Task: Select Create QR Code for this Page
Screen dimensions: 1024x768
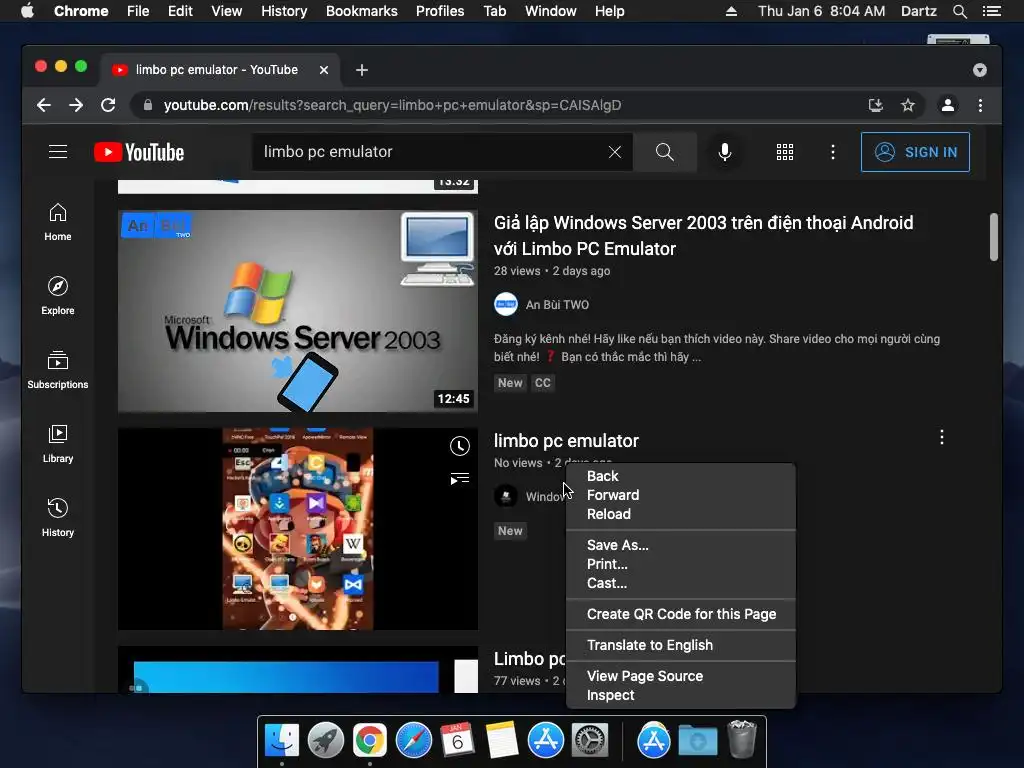Action: click(681, 615)
